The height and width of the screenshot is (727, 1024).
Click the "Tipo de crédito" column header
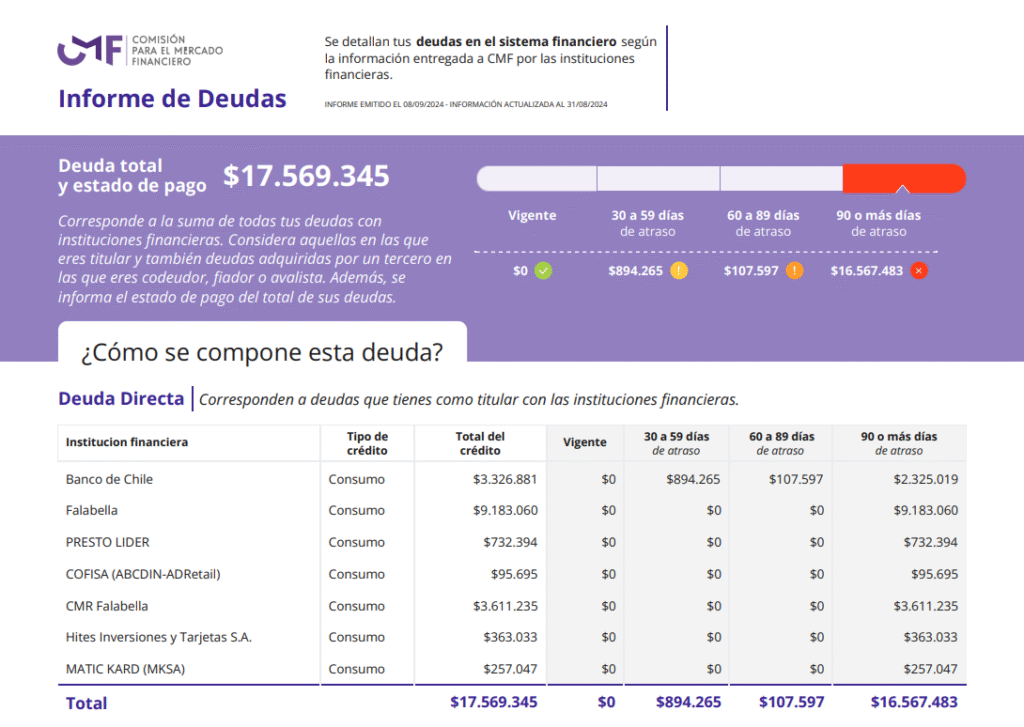point(367,443)
